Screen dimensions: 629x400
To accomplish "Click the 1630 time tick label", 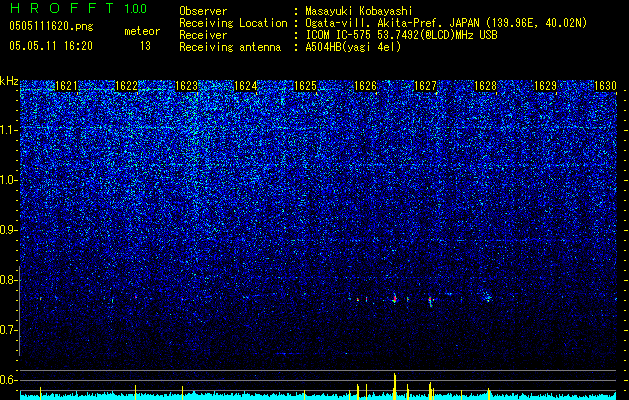I will point(605,86).
